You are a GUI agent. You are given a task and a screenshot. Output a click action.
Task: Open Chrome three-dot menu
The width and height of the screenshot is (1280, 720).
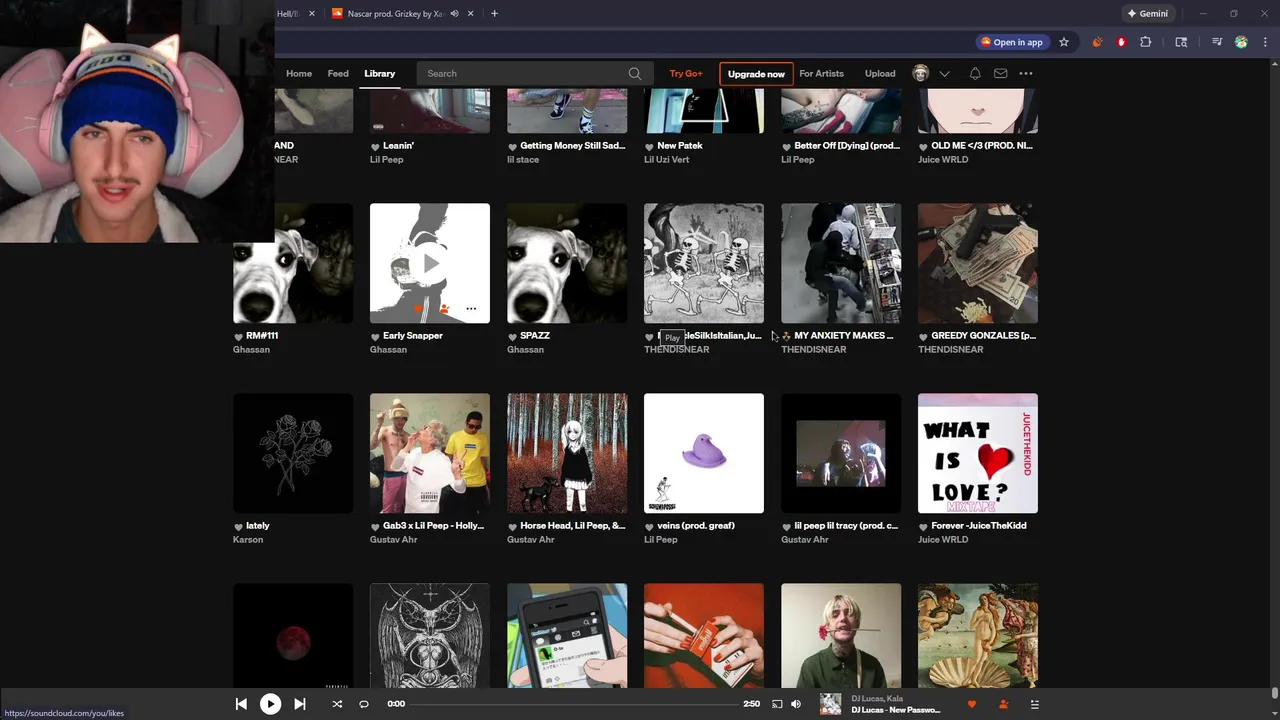point(1265,42)
